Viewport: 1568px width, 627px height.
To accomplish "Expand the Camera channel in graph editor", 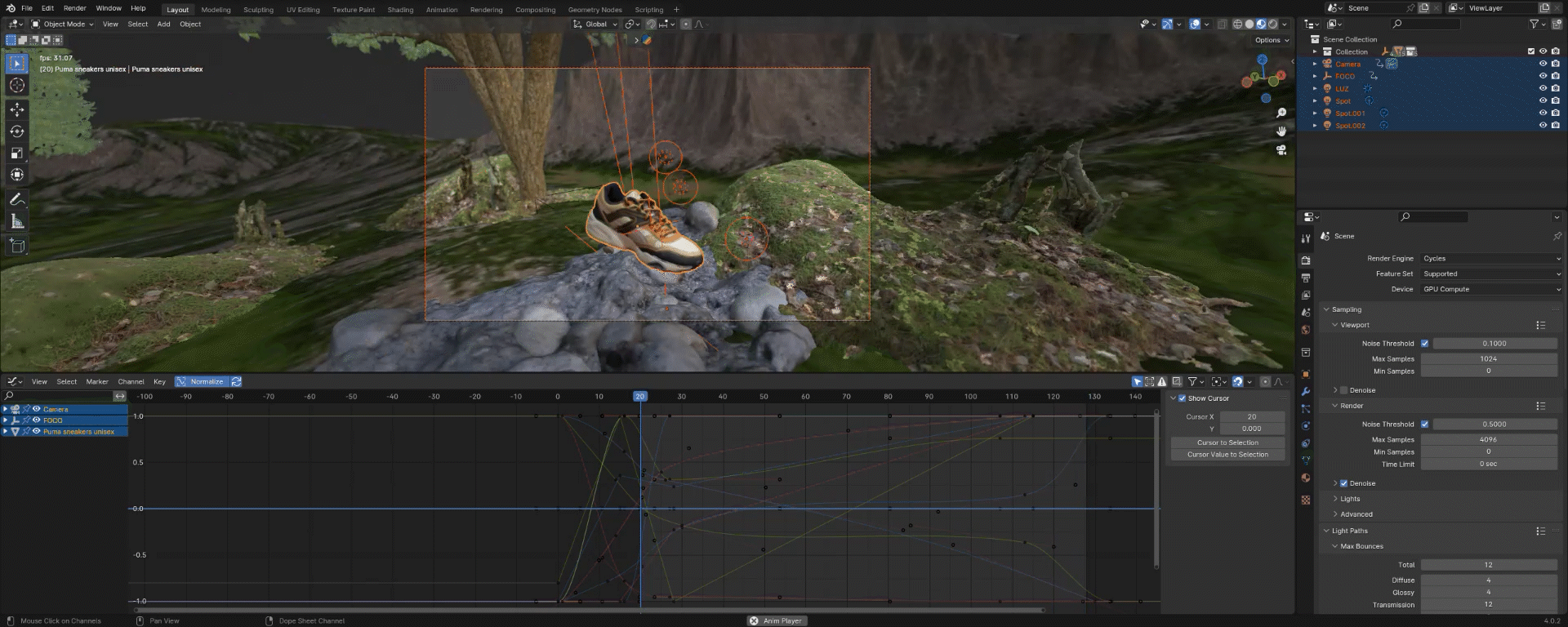I will pos(5,409).
